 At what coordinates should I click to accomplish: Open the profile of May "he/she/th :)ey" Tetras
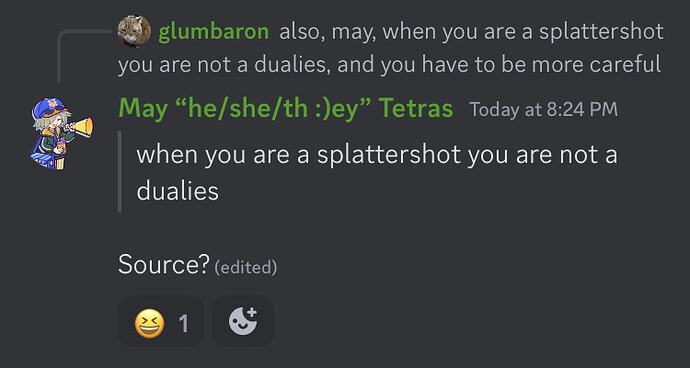pos(286,108)
